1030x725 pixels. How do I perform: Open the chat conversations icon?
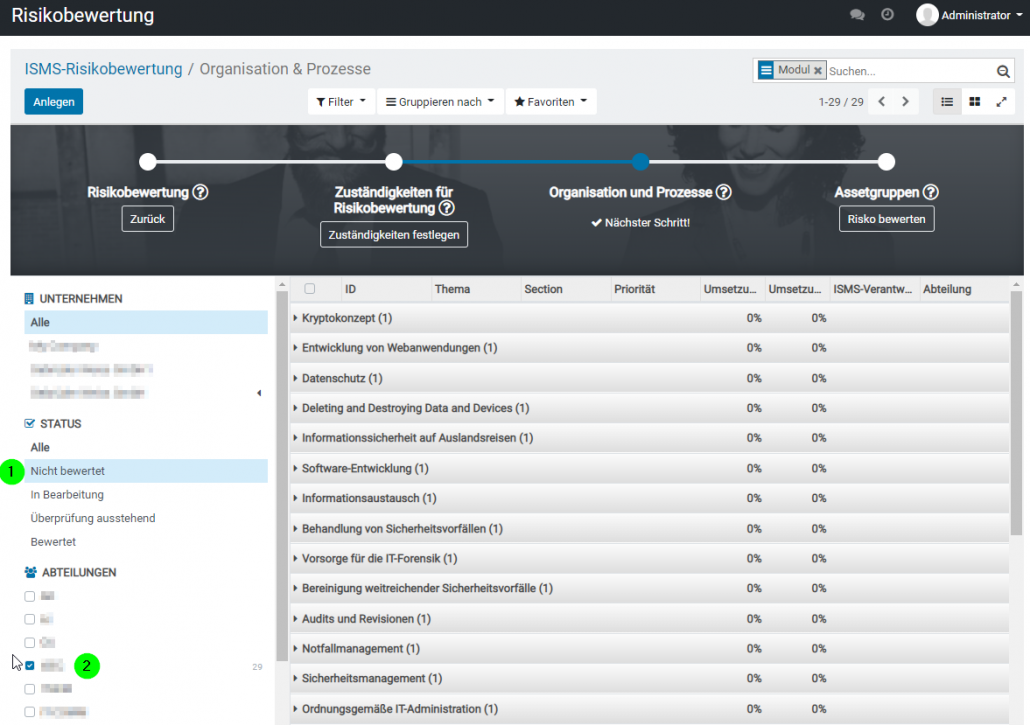click(857, 15)
